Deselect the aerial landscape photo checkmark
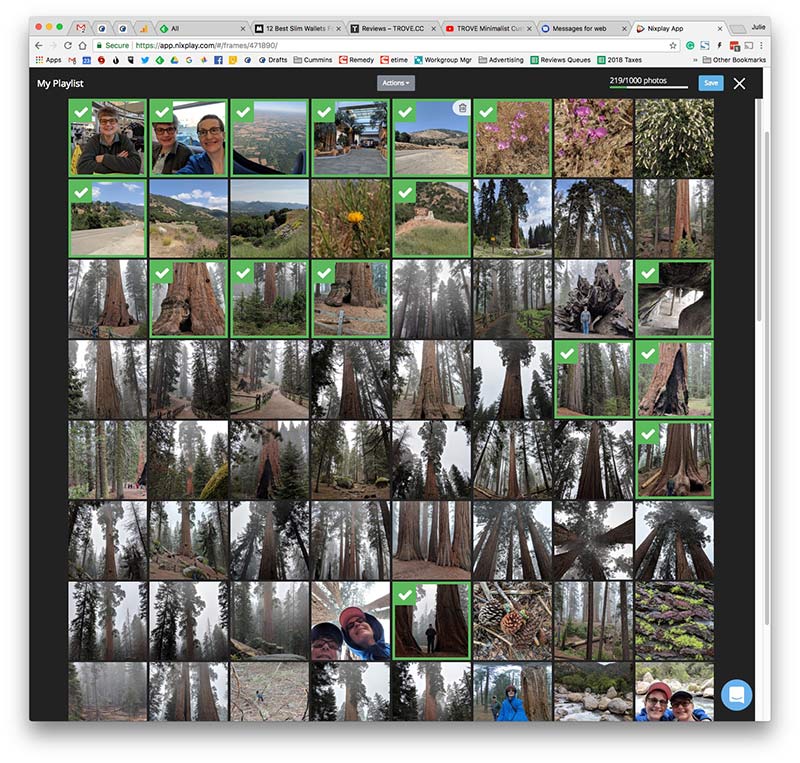The height and width of the screenshot is (763, 800). click(x=243, y=112)
